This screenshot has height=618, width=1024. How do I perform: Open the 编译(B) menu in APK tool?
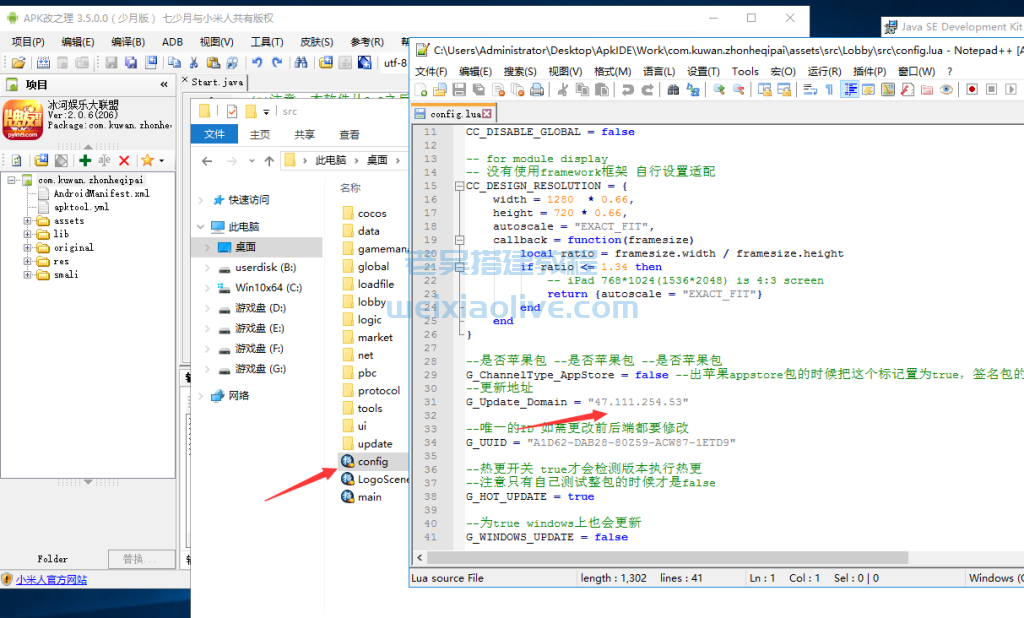click(x=128, y=42)
